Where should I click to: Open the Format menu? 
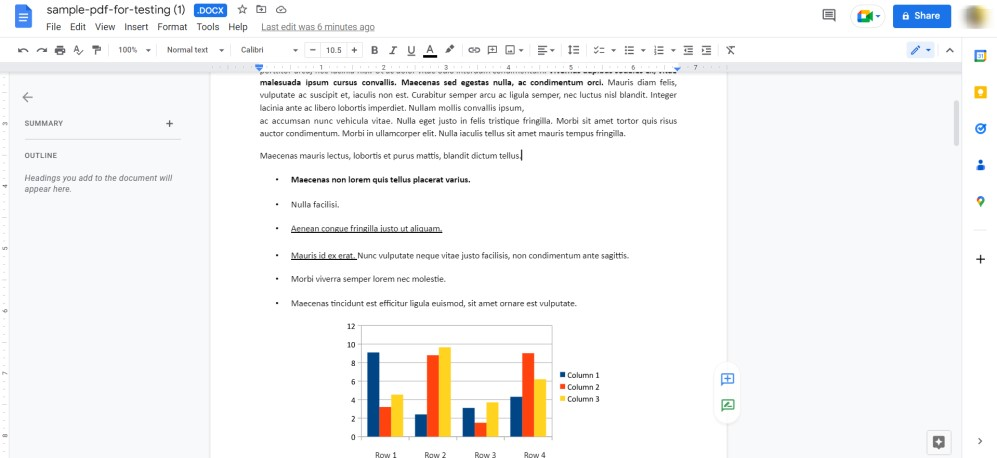pos(172,27)
